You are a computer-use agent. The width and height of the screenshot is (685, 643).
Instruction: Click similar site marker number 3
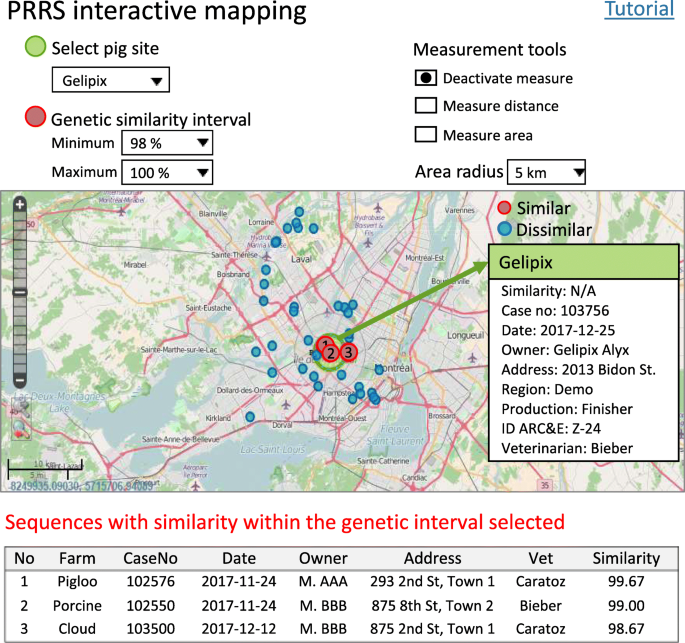(x=347, y=352)
